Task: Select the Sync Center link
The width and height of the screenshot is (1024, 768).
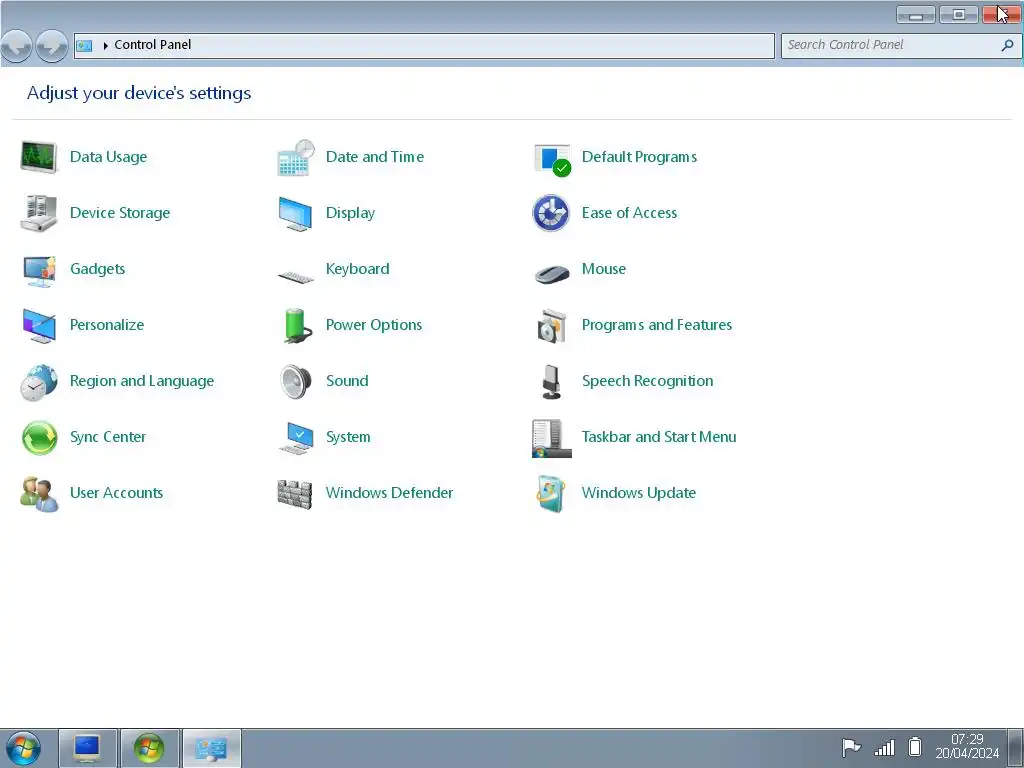Action: [x=108, y=437]
